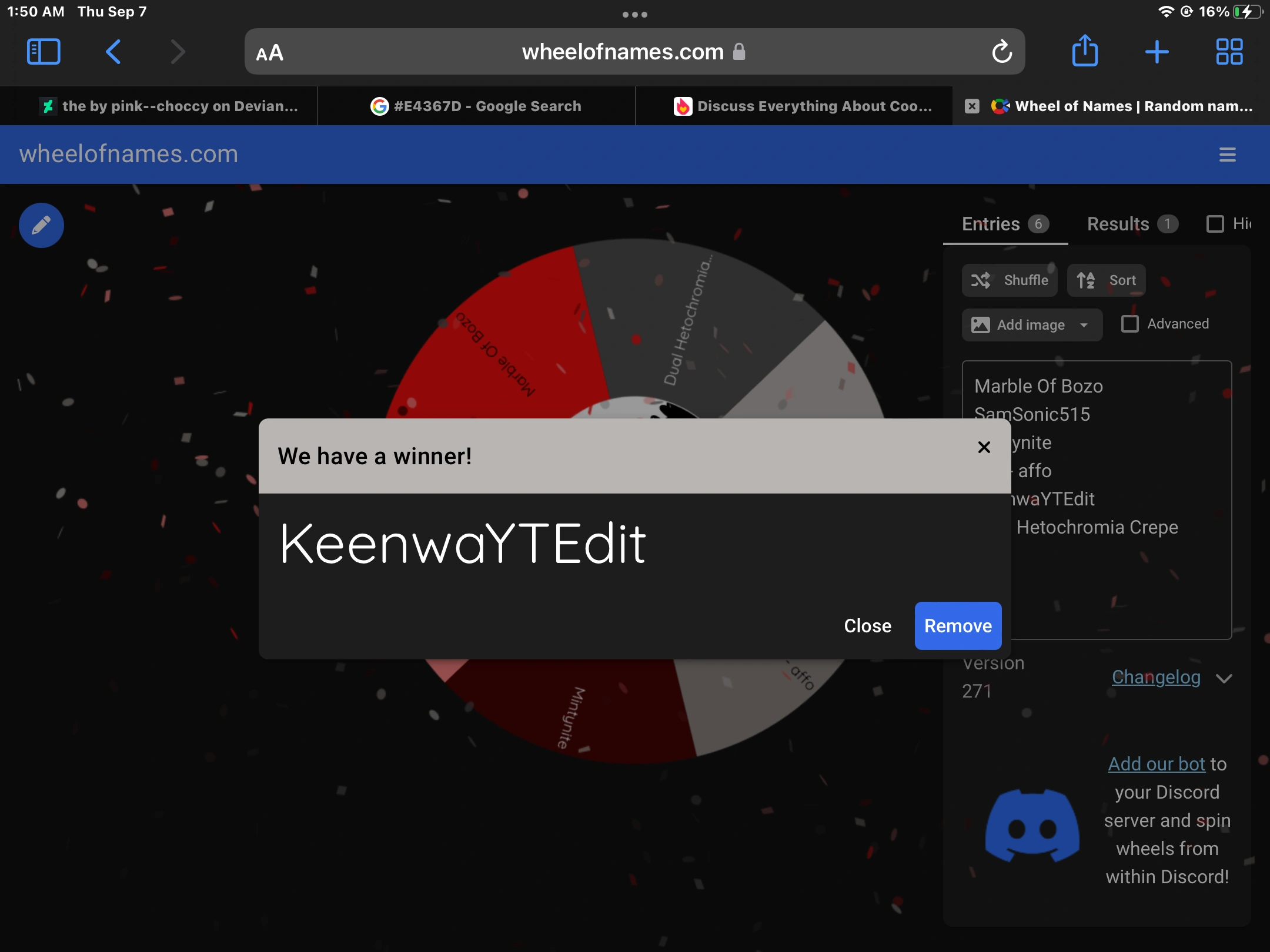Open Safari sidebar panel icon
Image resolution: width=1270 pixels, height=952 pixels.
coord(44,52)
